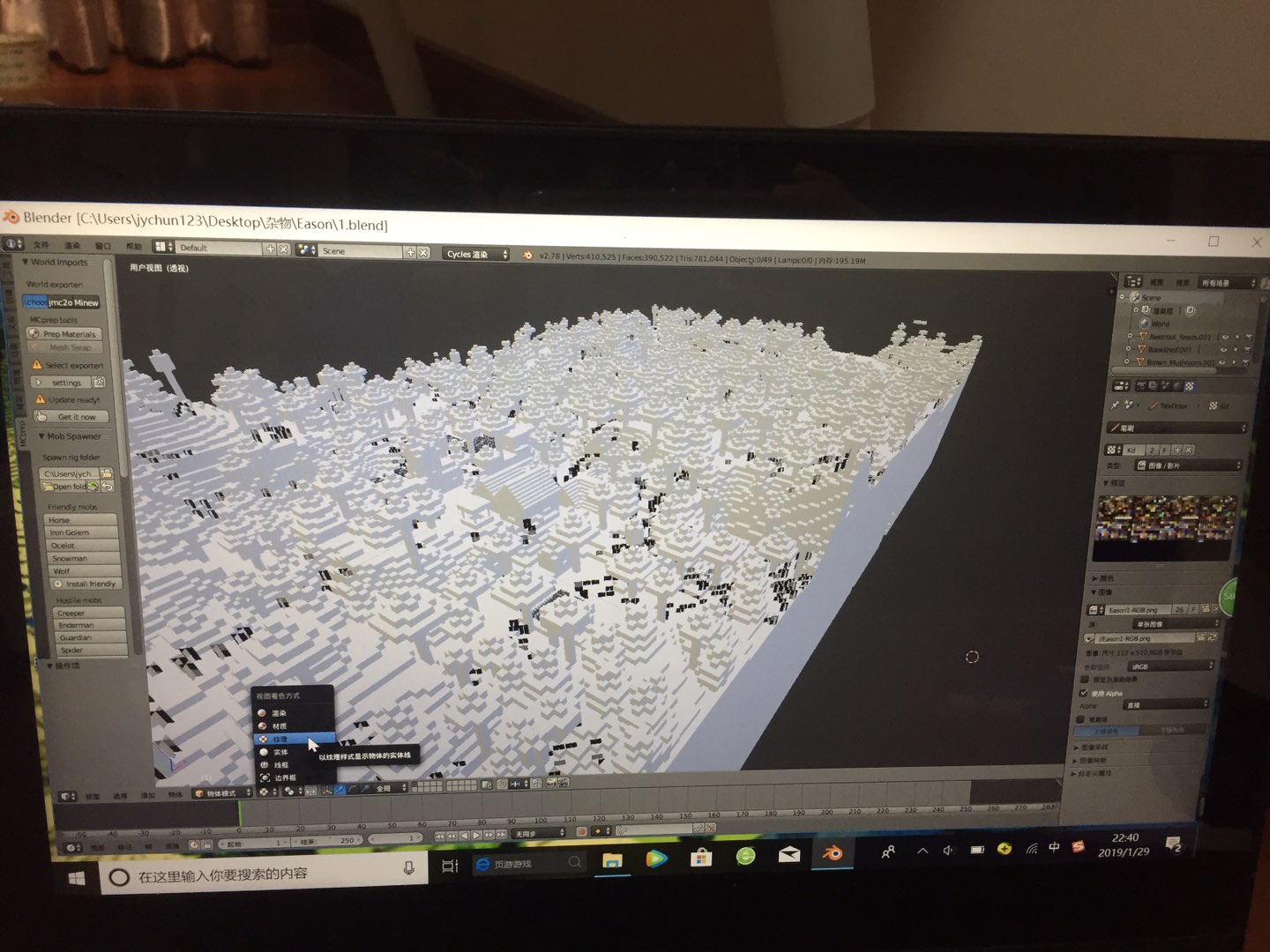Jump to the last frame of timeline
The width and height of the screenshot is (1270, 952).
click(501, 834)
